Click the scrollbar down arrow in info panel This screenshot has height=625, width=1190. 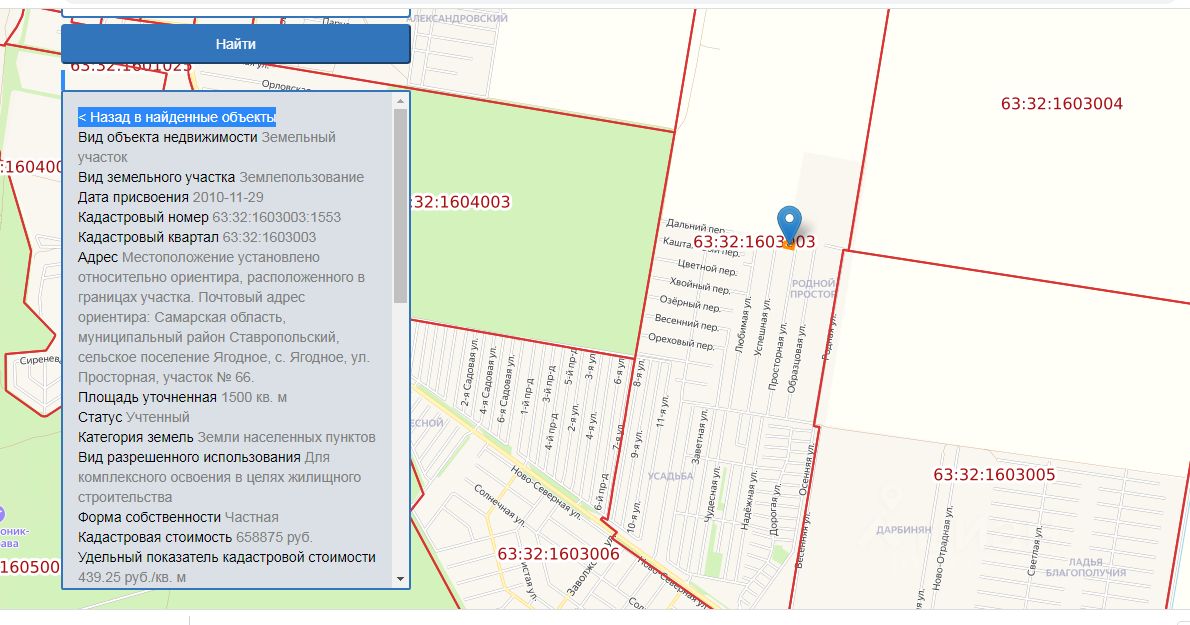pos(400,579)
